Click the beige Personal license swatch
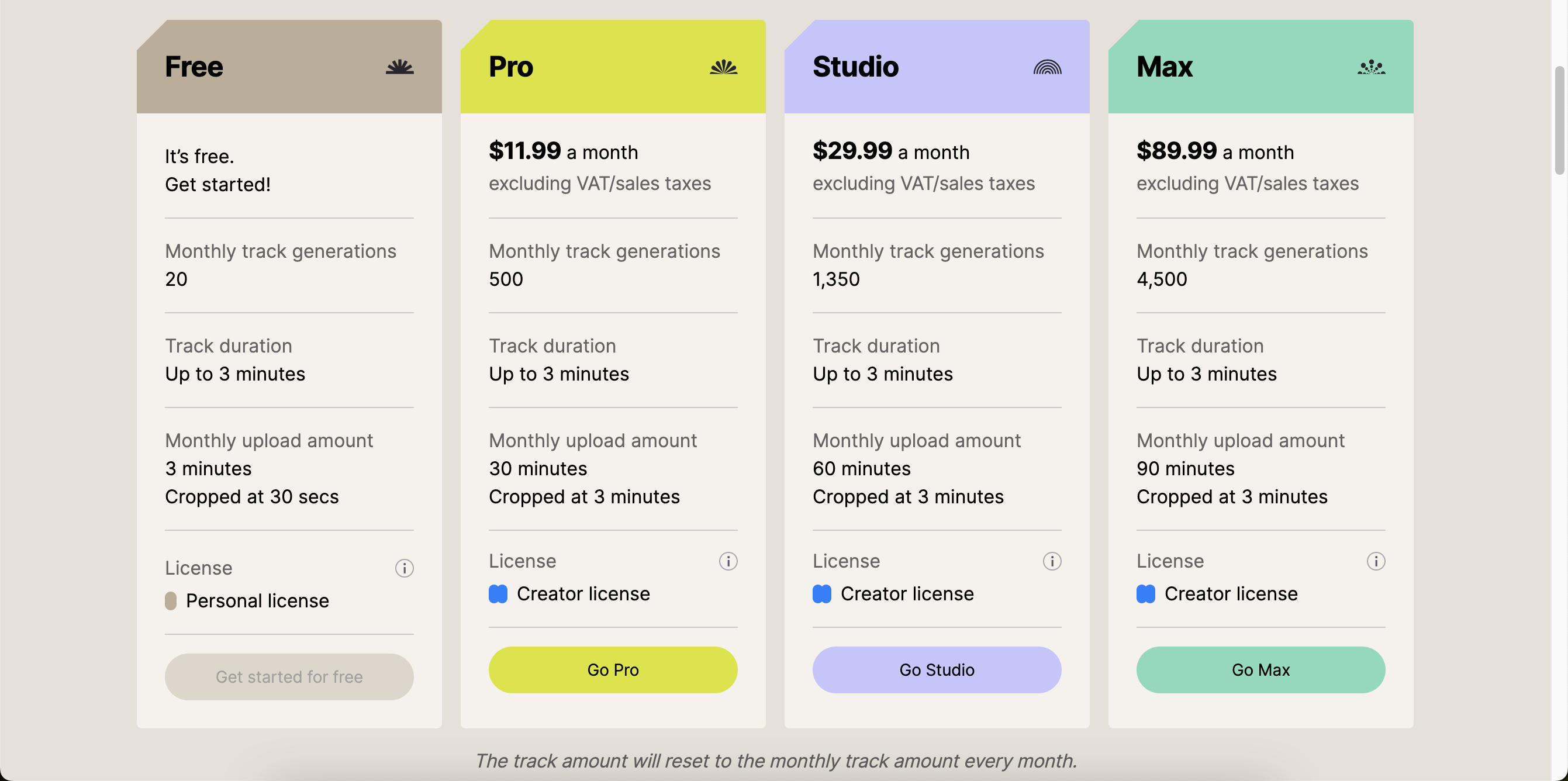This screenshot has width=1568, height=781. tap(171, 601)
